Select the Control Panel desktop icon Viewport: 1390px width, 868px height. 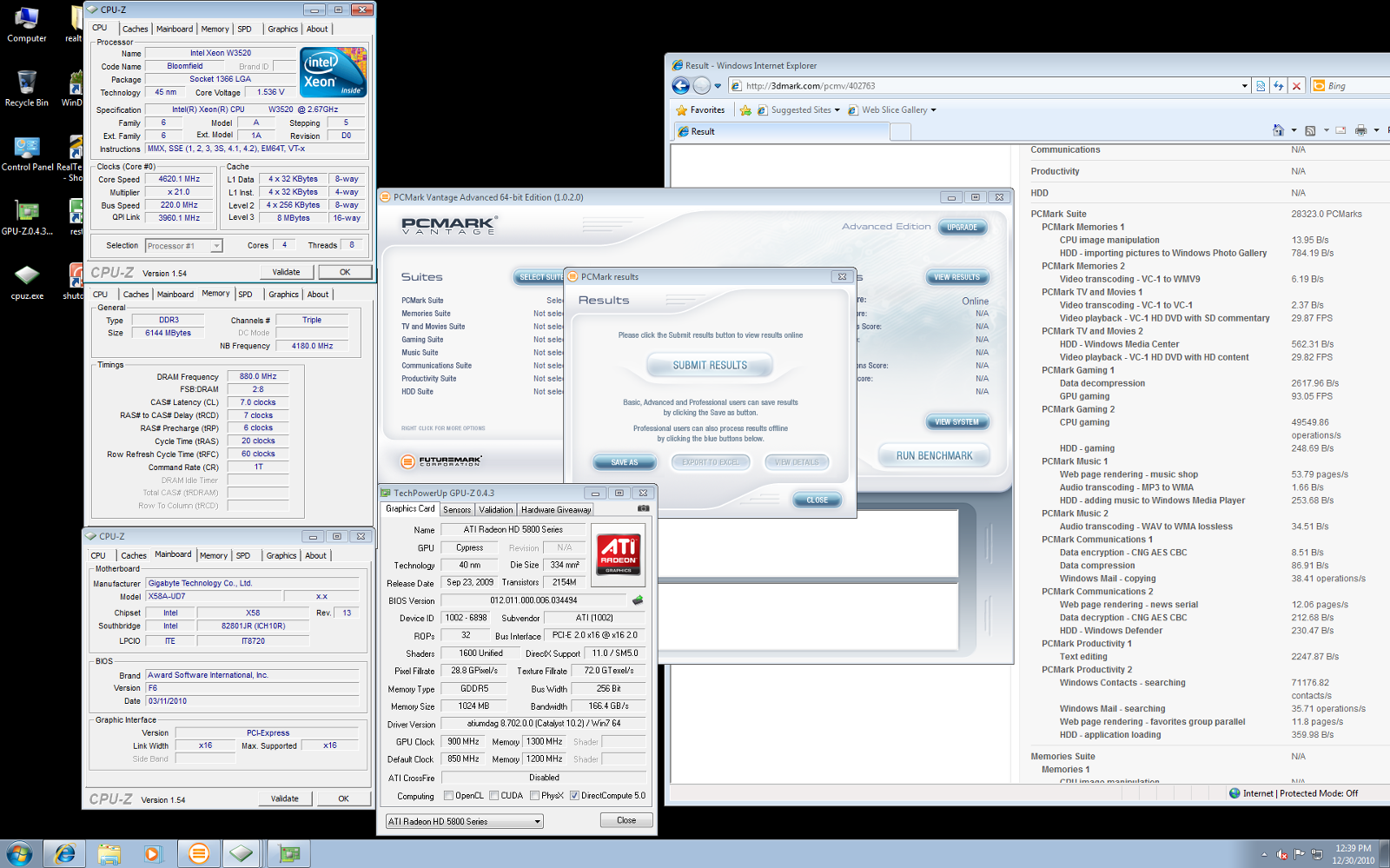click(x=27, y=153)
